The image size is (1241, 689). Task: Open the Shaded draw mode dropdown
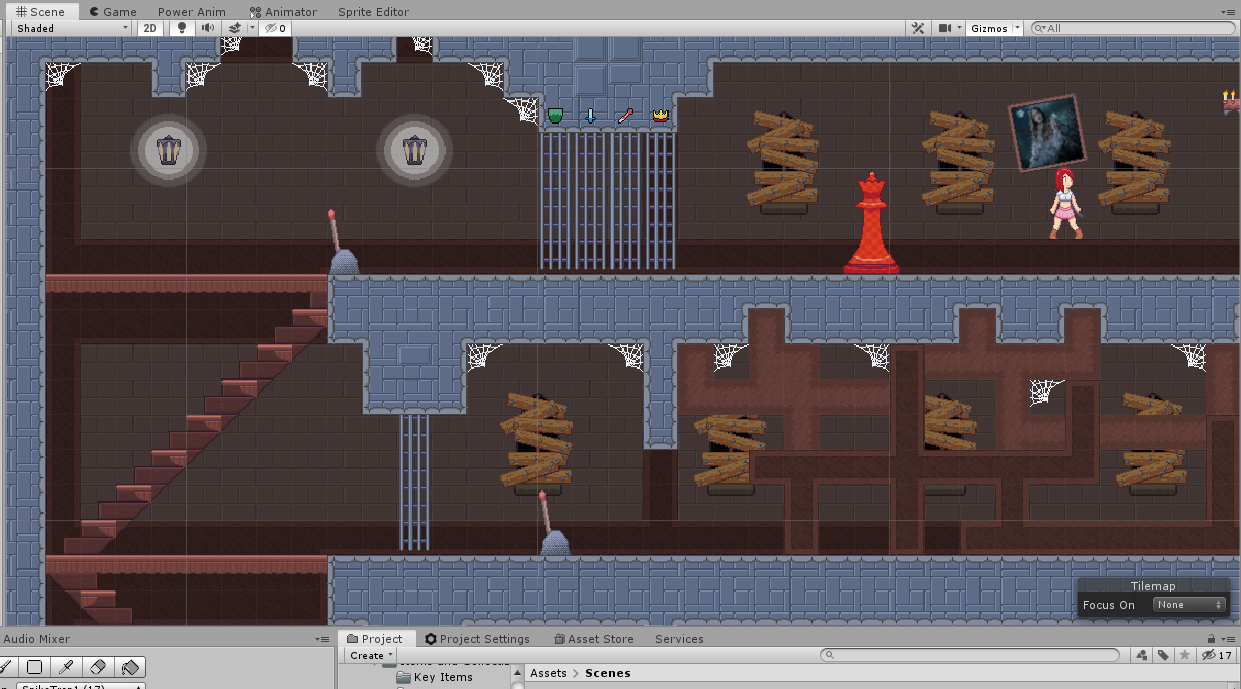[71, 28]
